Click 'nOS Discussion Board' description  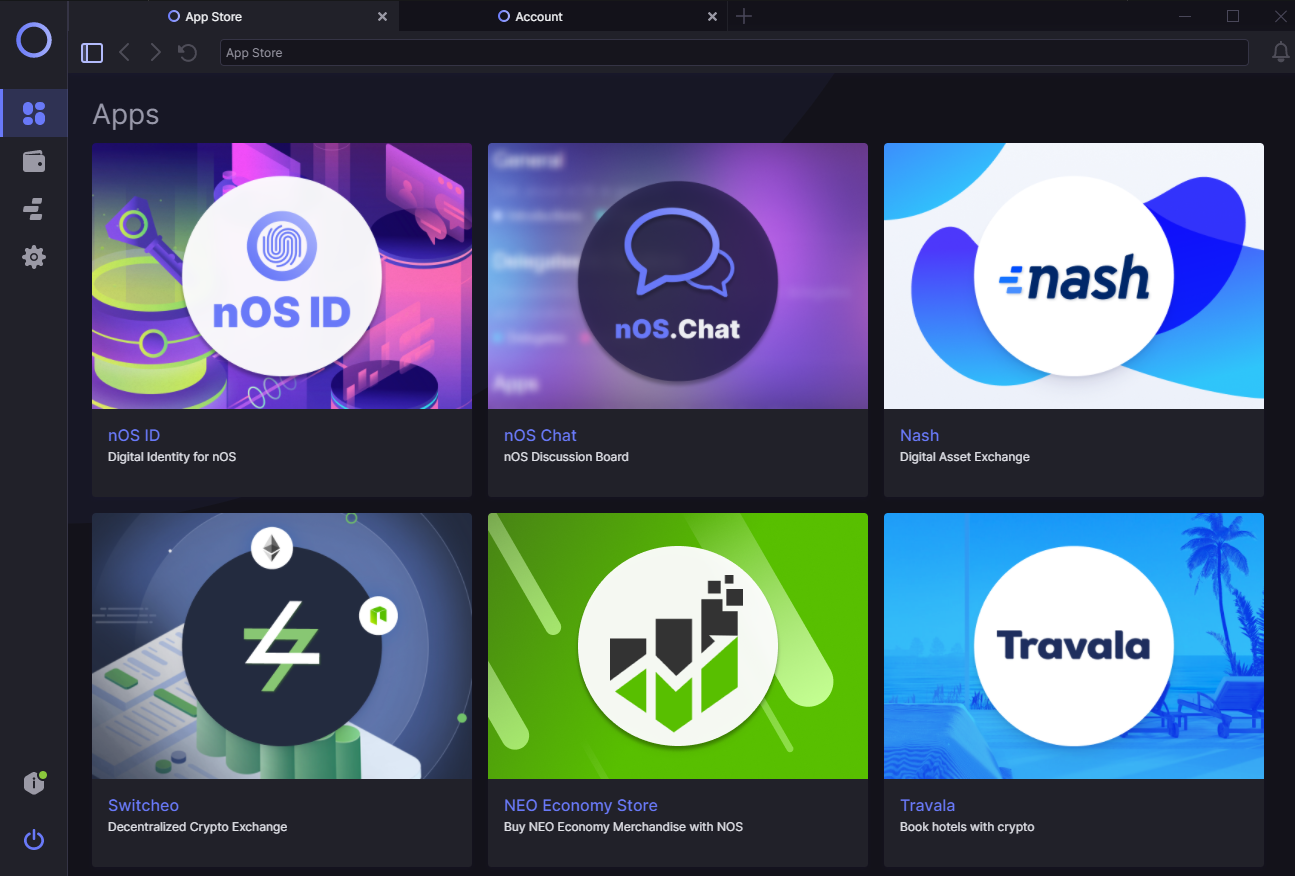point(566,457)
